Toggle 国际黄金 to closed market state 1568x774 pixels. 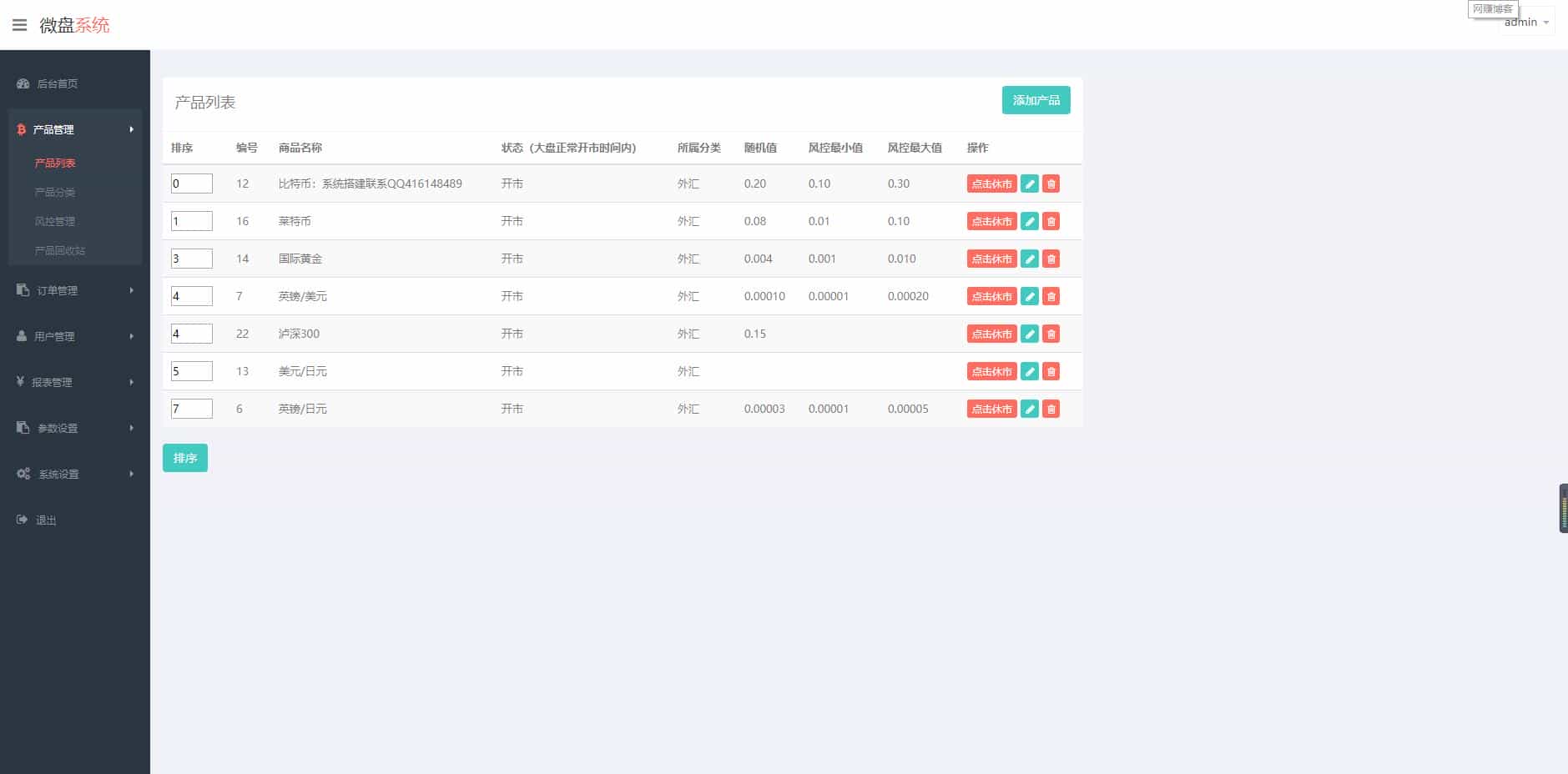992,259
